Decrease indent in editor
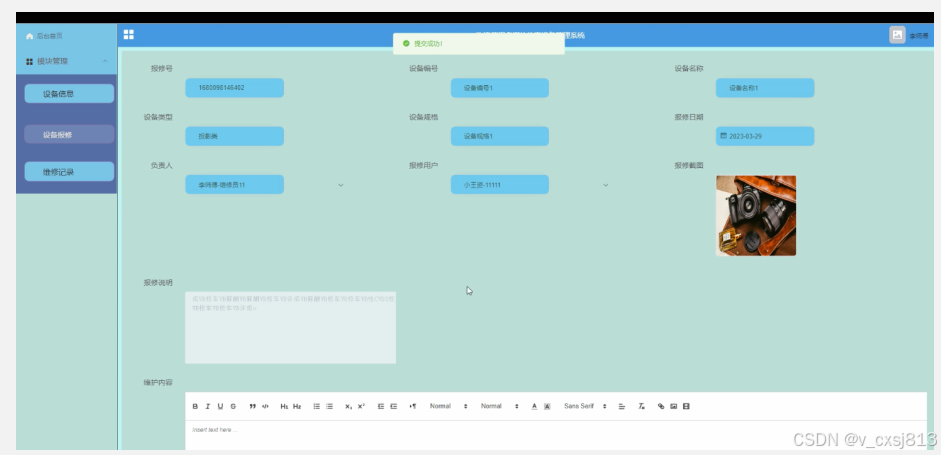Screen dimensions: 941x455 click(x=381, y=406)
